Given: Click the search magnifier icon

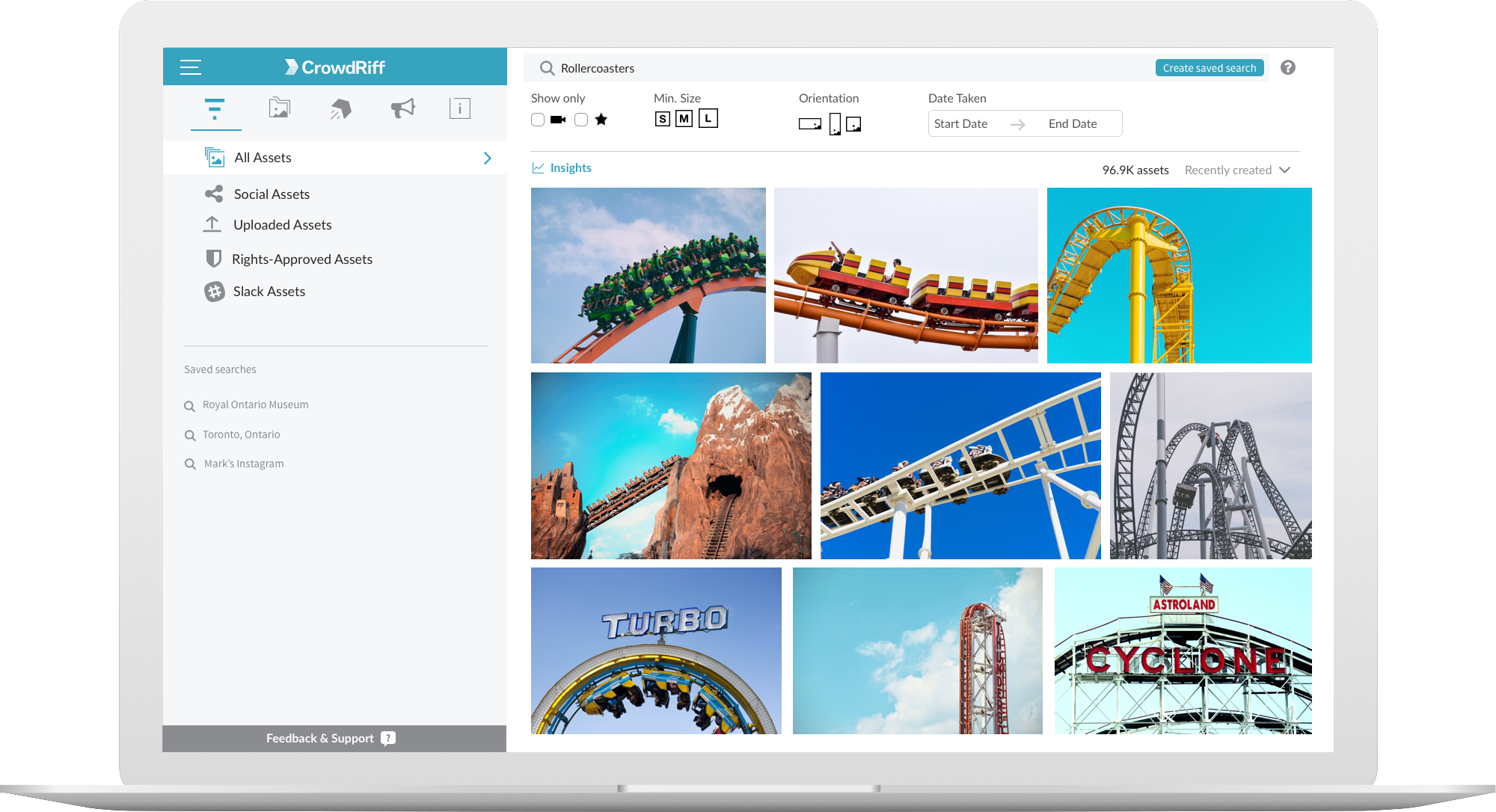Looking at the screenshot, I should pos(547,68).
